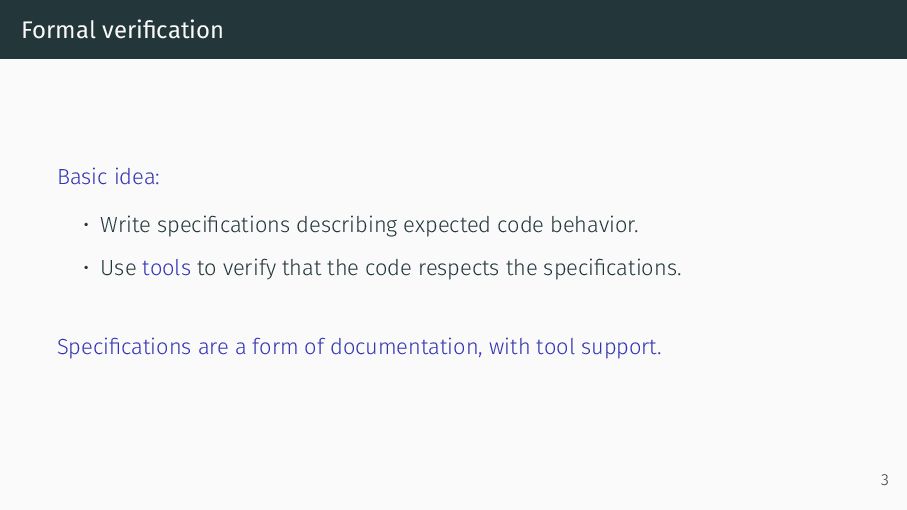Click the second bullet point marker
This screenshot has width=907, height=510.
click(x=86, y=268)
